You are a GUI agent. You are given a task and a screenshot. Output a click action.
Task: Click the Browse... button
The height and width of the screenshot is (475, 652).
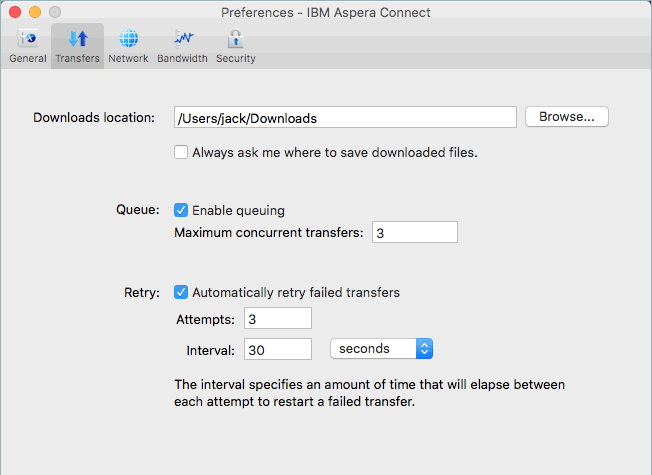pos(567,117)
